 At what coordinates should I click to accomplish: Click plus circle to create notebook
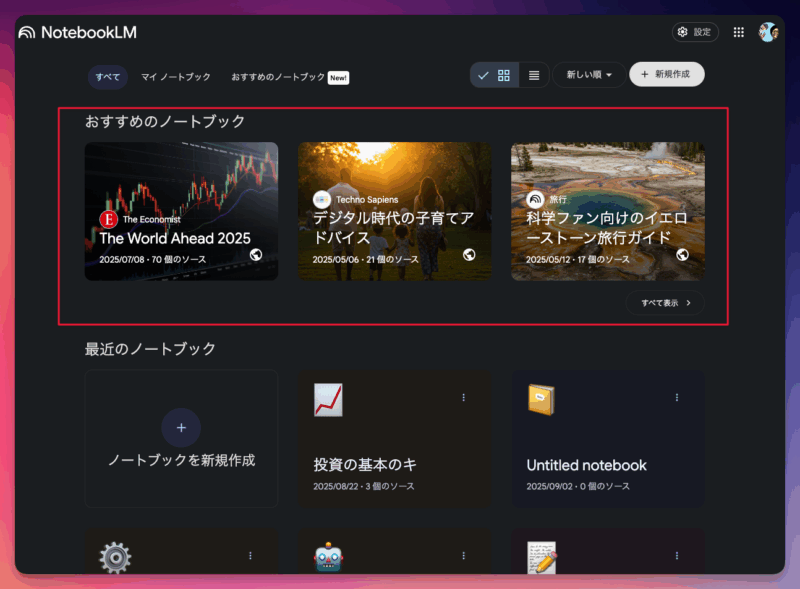pos(181,428)
